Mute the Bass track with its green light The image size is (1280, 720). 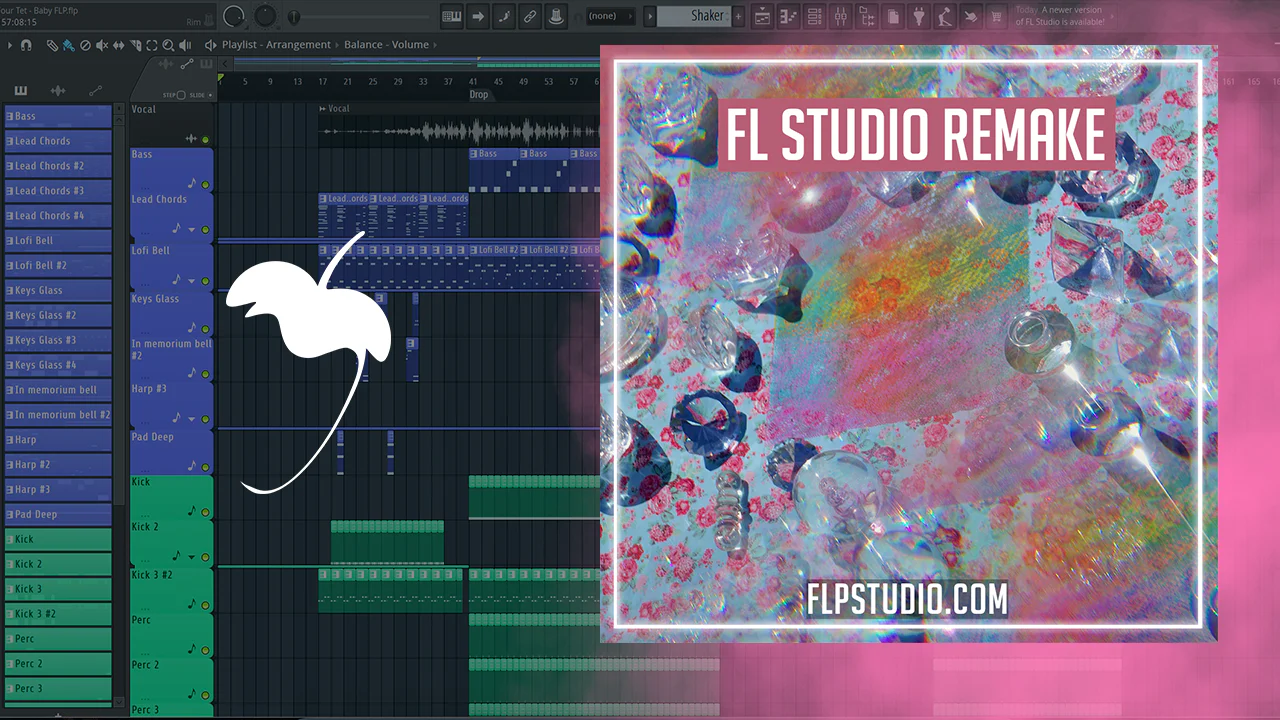pyautogui.click(x=206, y=185)
